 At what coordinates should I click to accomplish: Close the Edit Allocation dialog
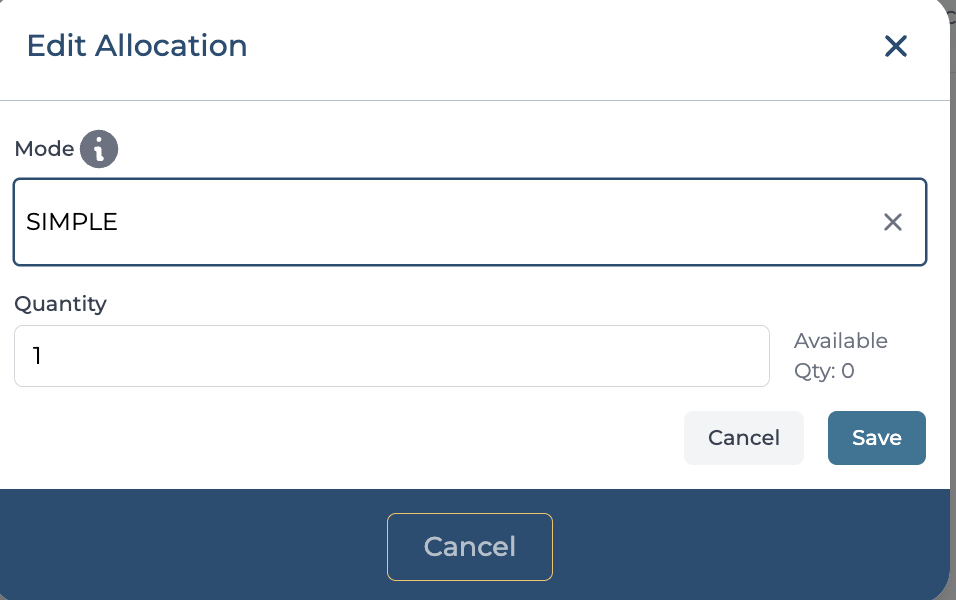pyautogui.click(x=895, y=46)
